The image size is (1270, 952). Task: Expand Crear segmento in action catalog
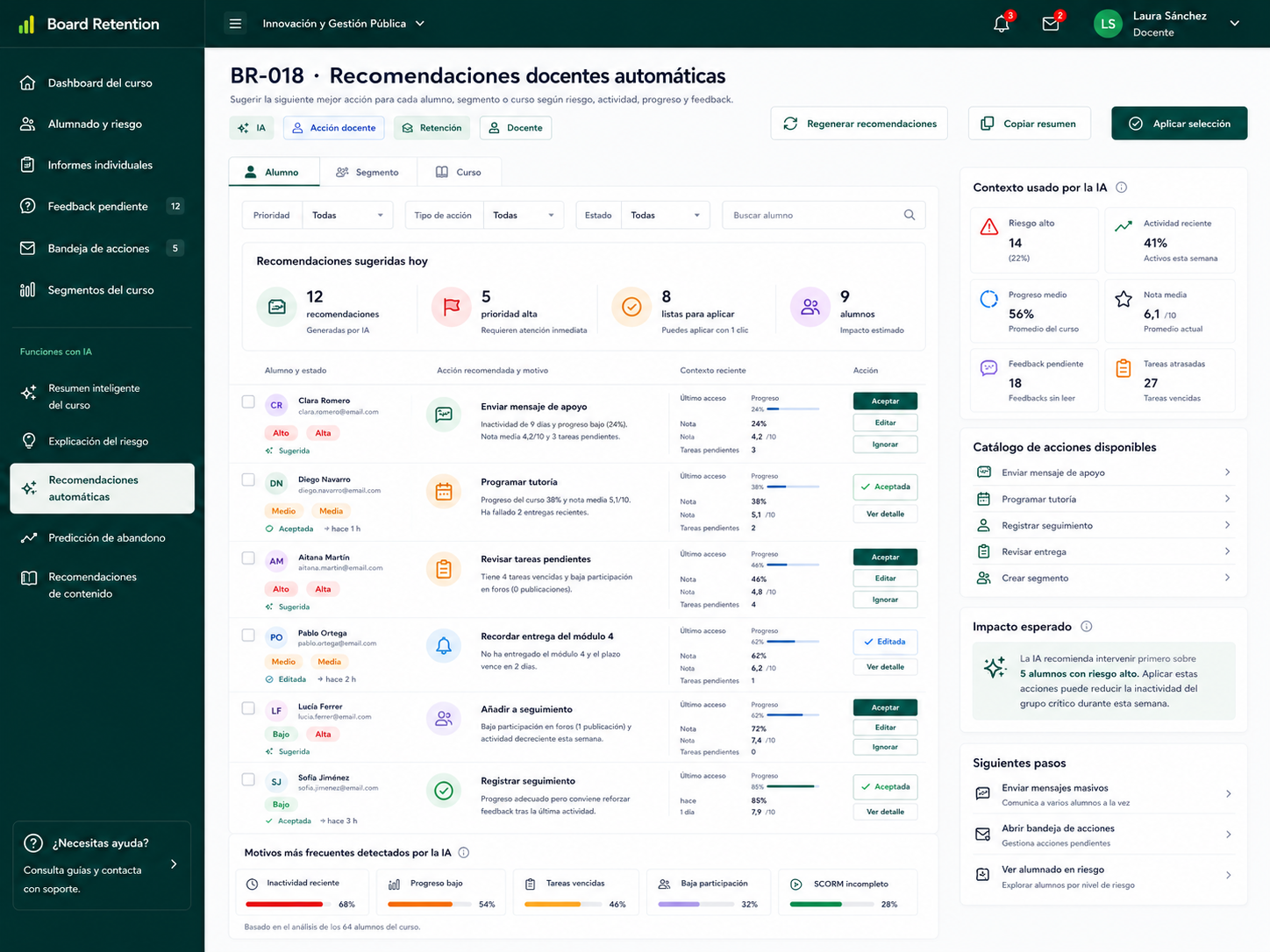point(1104,578)
